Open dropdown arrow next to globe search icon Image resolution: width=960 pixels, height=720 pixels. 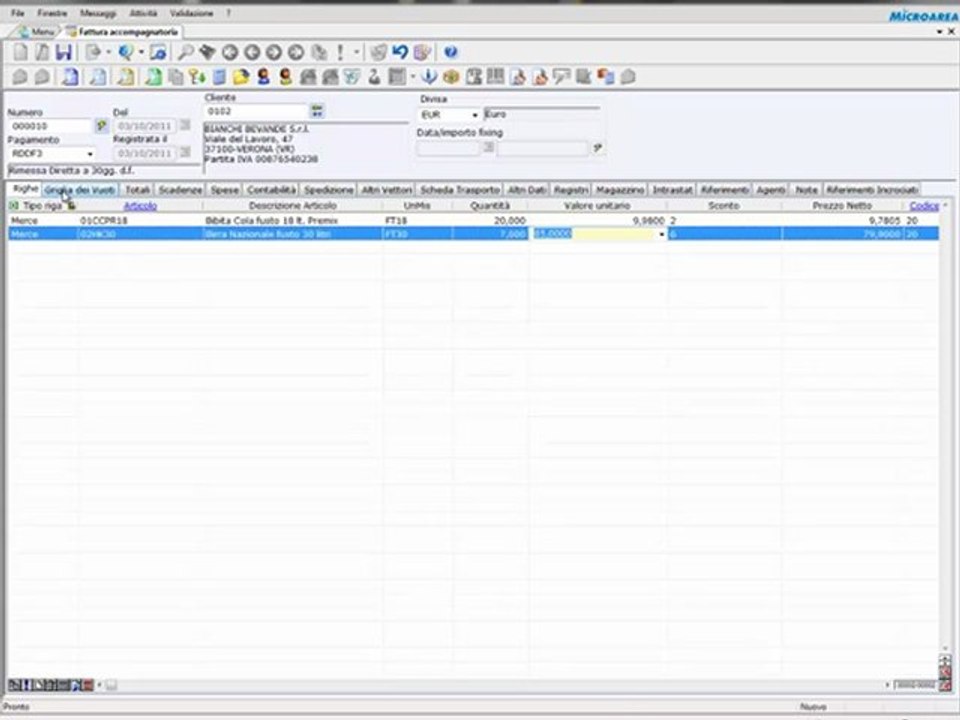pyautogui.click(x=141, y=53)
